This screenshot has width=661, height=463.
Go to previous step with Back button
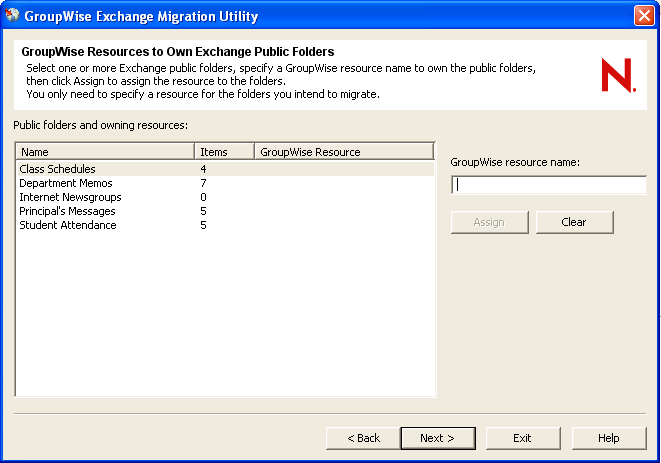pyautogui.click(x=363, y=438)
